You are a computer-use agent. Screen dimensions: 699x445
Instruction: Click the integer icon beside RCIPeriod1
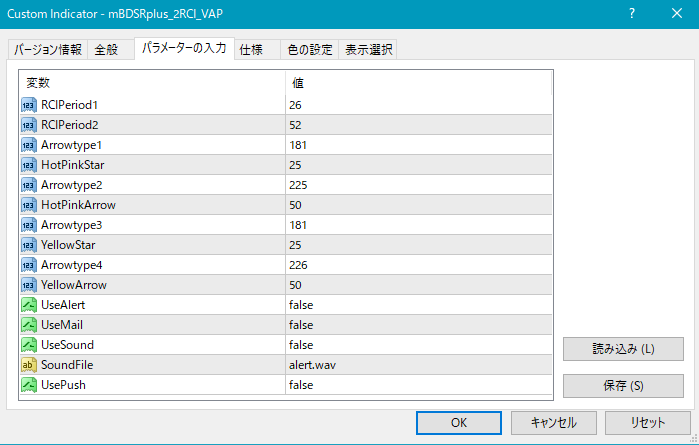[x=28, y=105]
